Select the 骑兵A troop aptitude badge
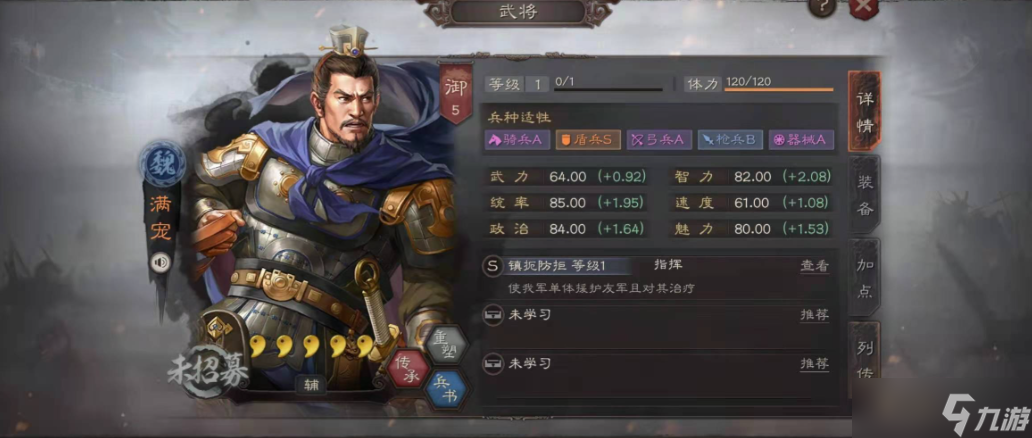This screenshot has height=438, width=1032. 517,140
